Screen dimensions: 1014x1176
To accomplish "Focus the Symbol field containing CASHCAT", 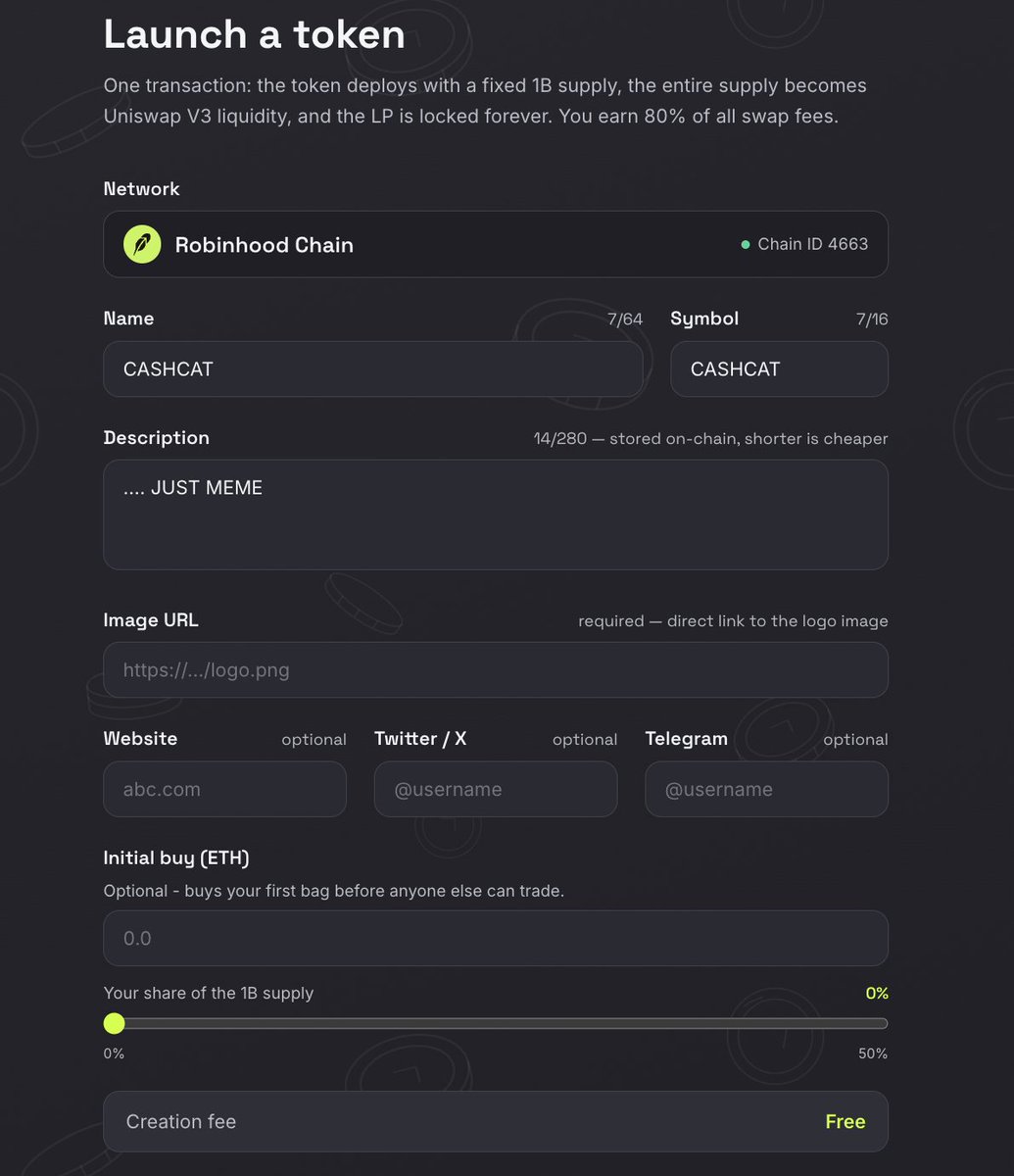I will (x=780, y=369).
